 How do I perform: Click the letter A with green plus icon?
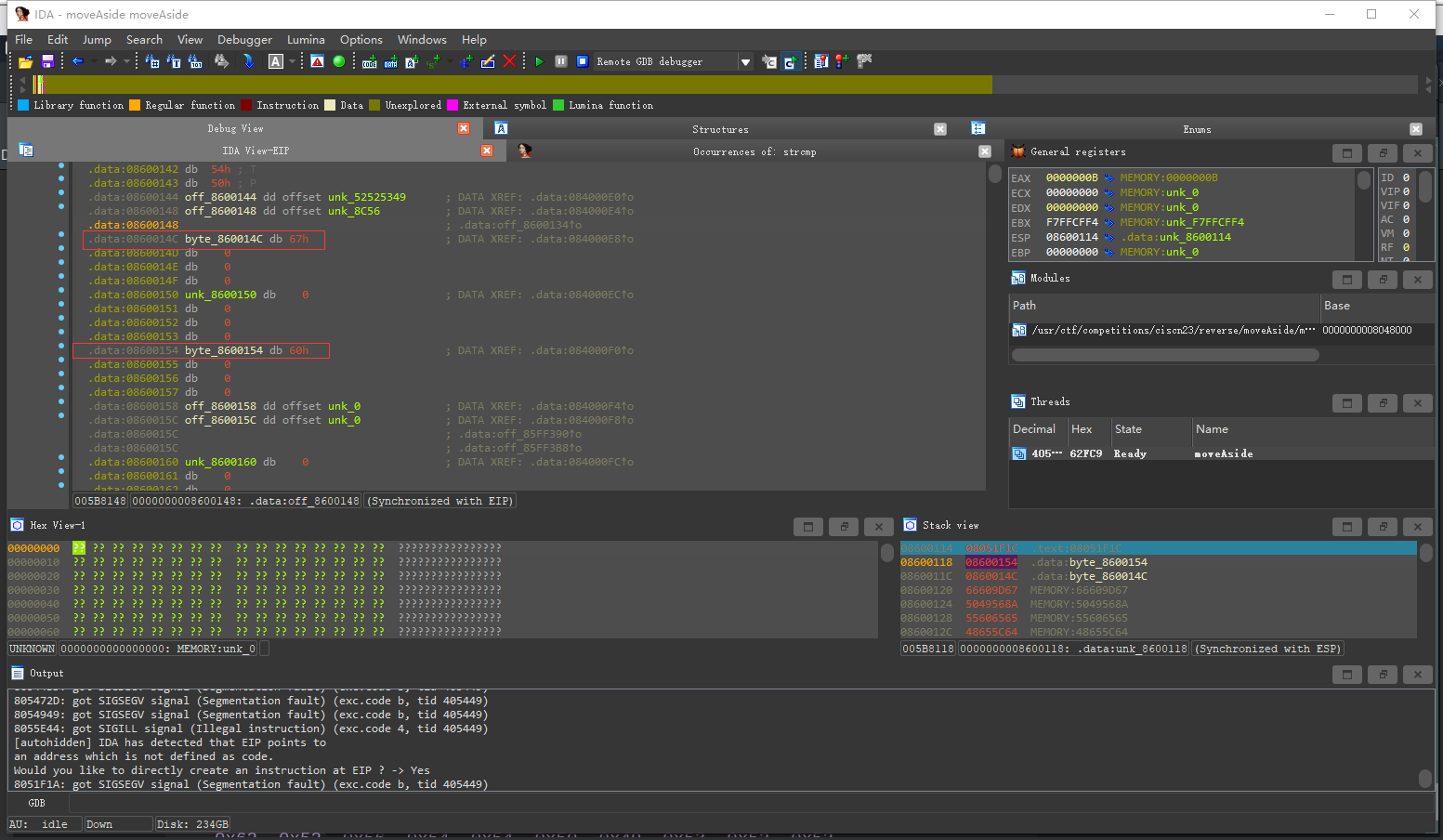(412, 61)
